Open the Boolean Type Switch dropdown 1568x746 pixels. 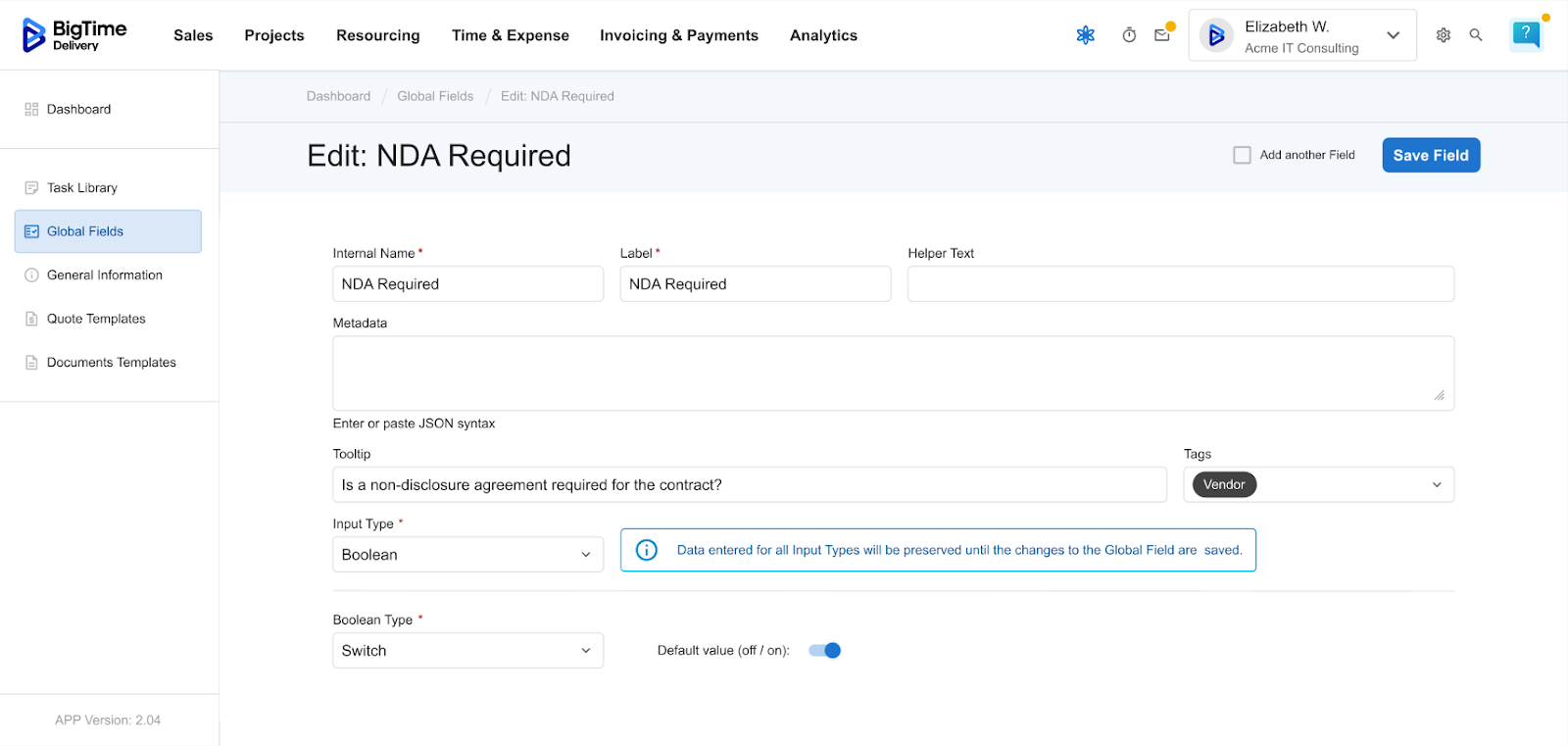click(x=467, y=651)
